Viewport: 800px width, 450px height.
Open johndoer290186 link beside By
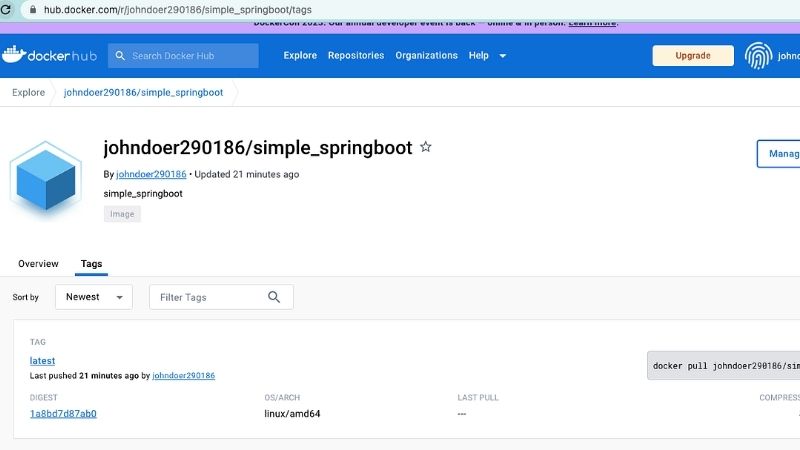[x=151, y=174]
